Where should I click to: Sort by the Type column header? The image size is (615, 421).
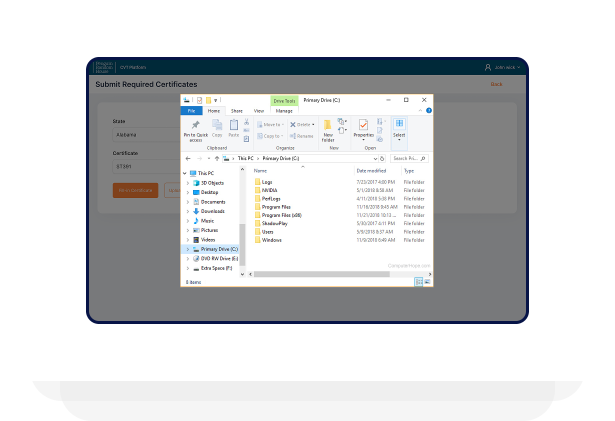click(409, 171)
